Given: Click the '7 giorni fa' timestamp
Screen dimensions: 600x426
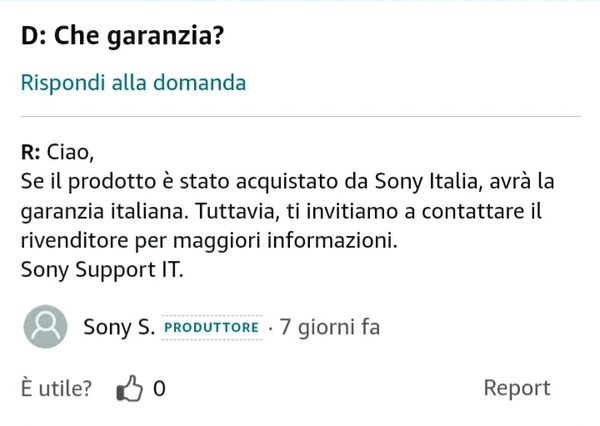Looking at the screenshot, I should click(330, 327).
